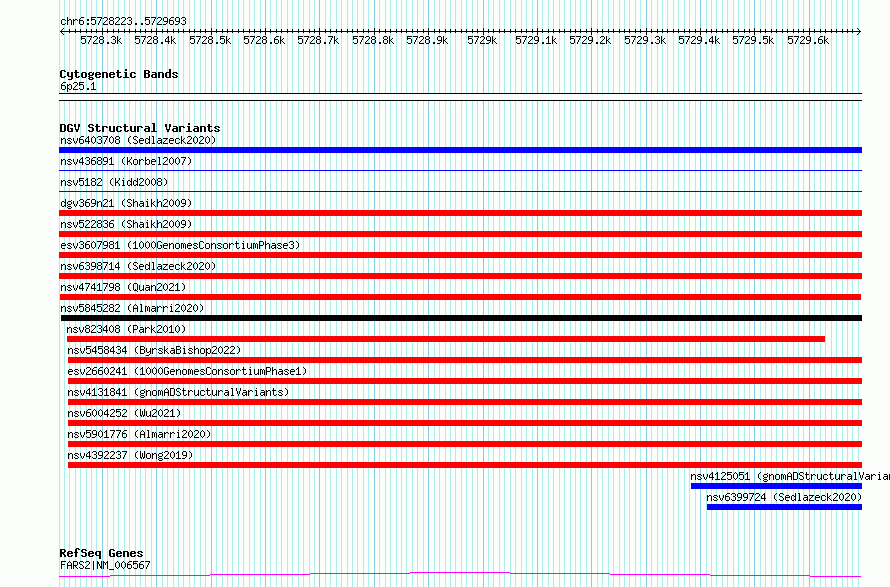Click nsv823408 (Park2010) variant label
890x587 pixels.
click(126, 329)
